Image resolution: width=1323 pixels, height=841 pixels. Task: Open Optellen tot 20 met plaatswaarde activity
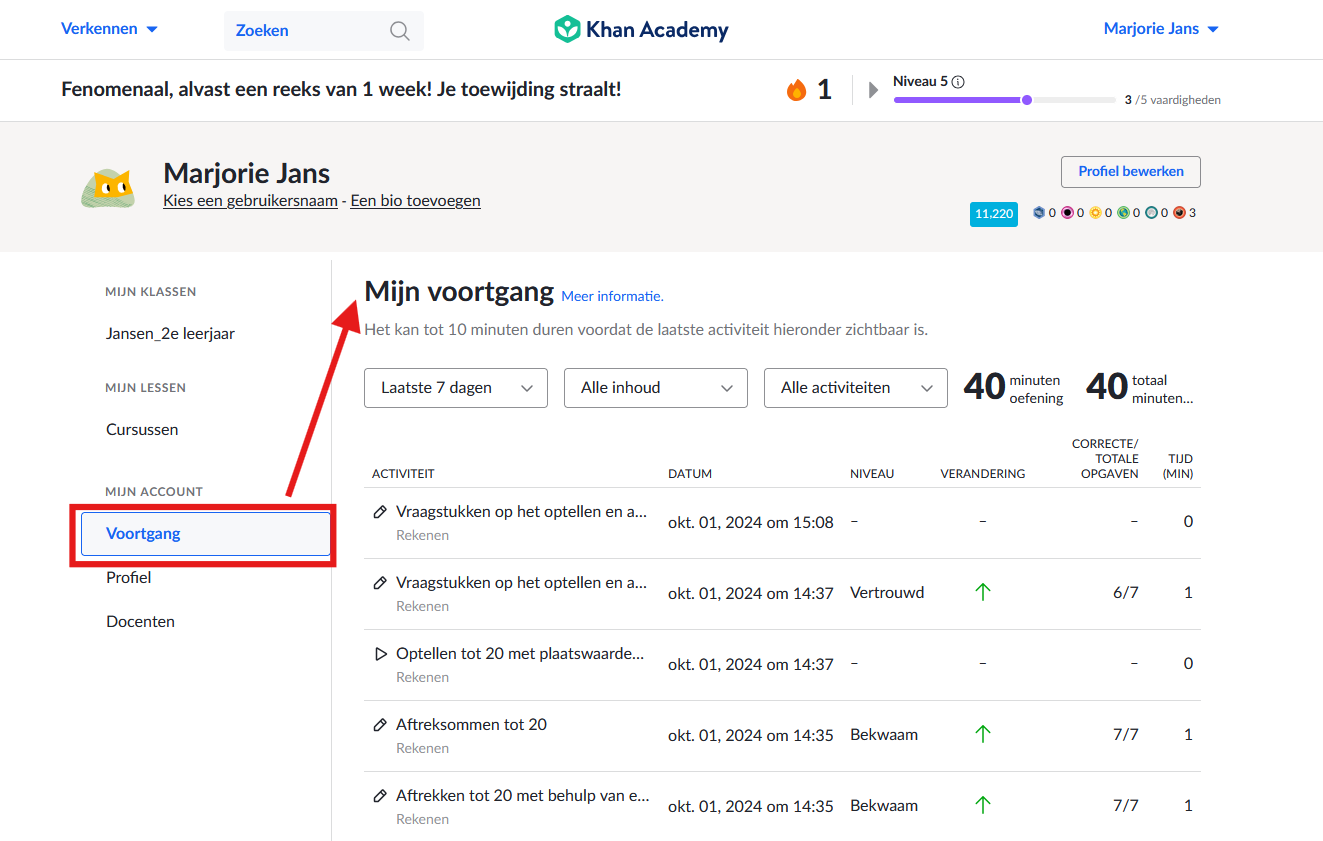pyautogui.click(x=520, y=654)
